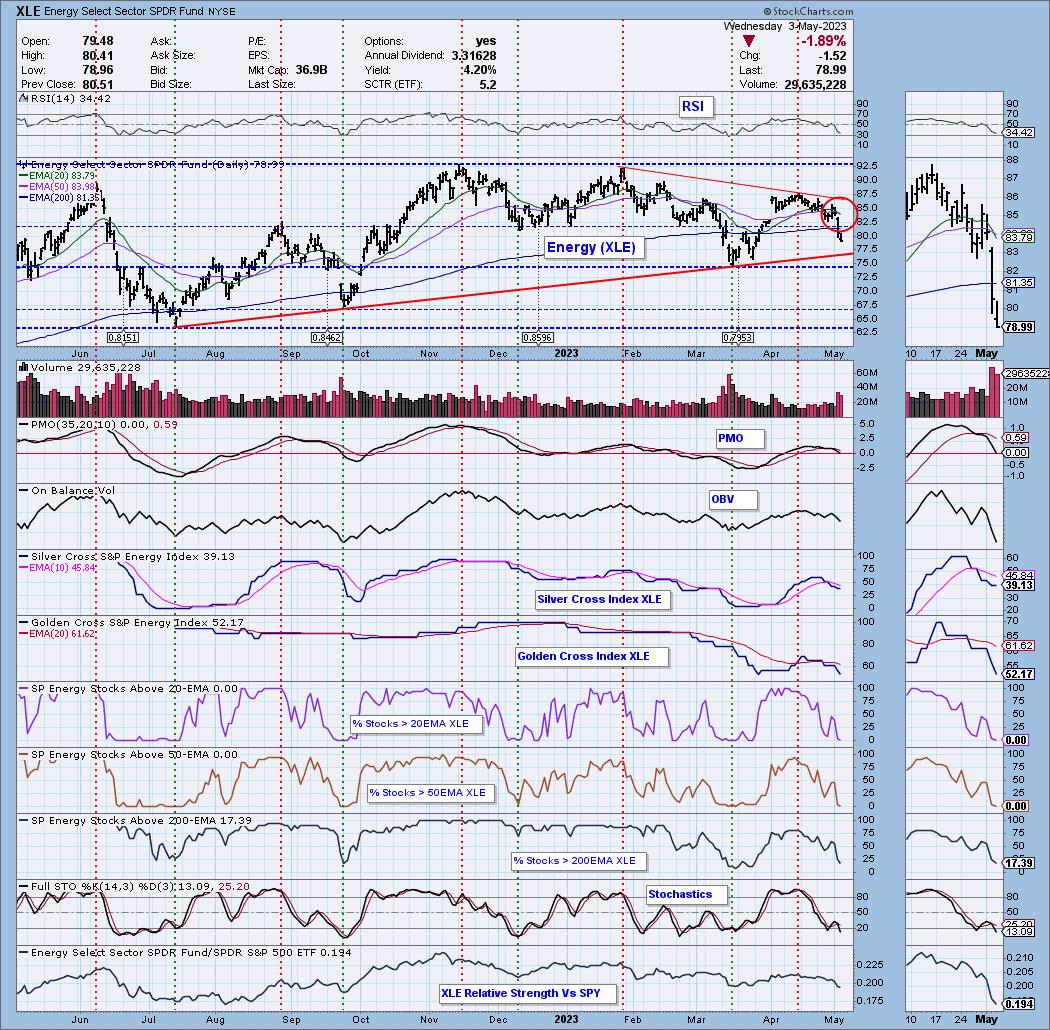Click the 0.8596 label near December
The width and height of the screenshot is (1050, 1030).
537,338
